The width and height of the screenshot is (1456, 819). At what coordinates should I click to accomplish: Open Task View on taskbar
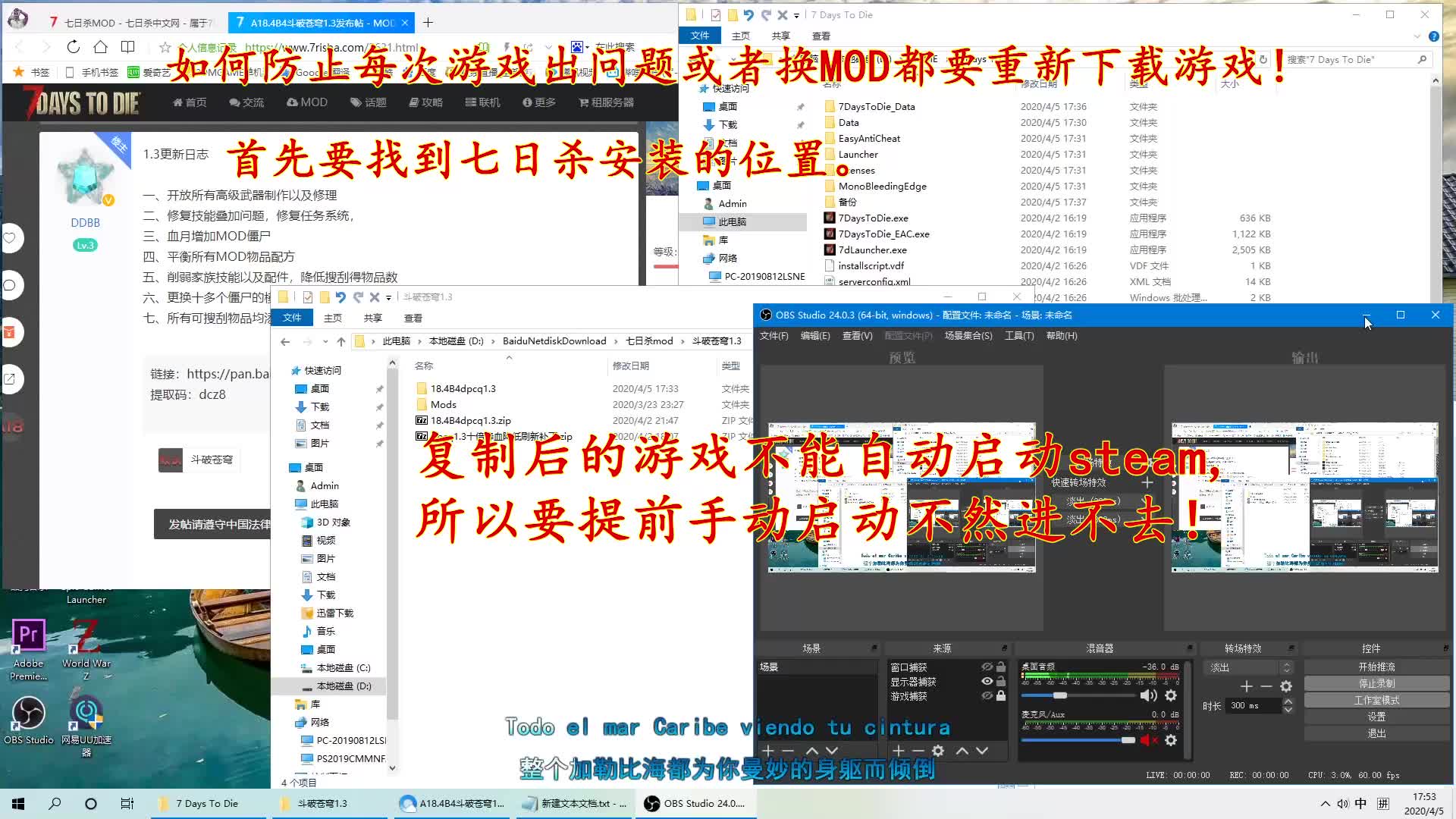click(x=127, y=803)
